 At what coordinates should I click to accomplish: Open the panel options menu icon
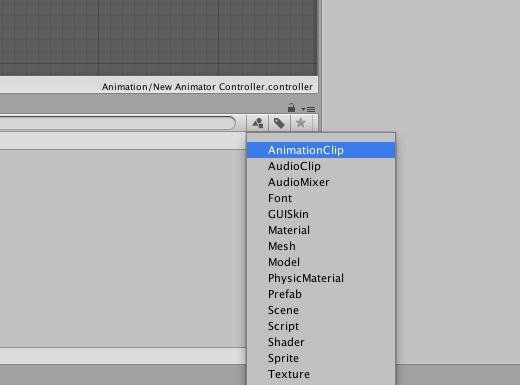pos(308,109)
